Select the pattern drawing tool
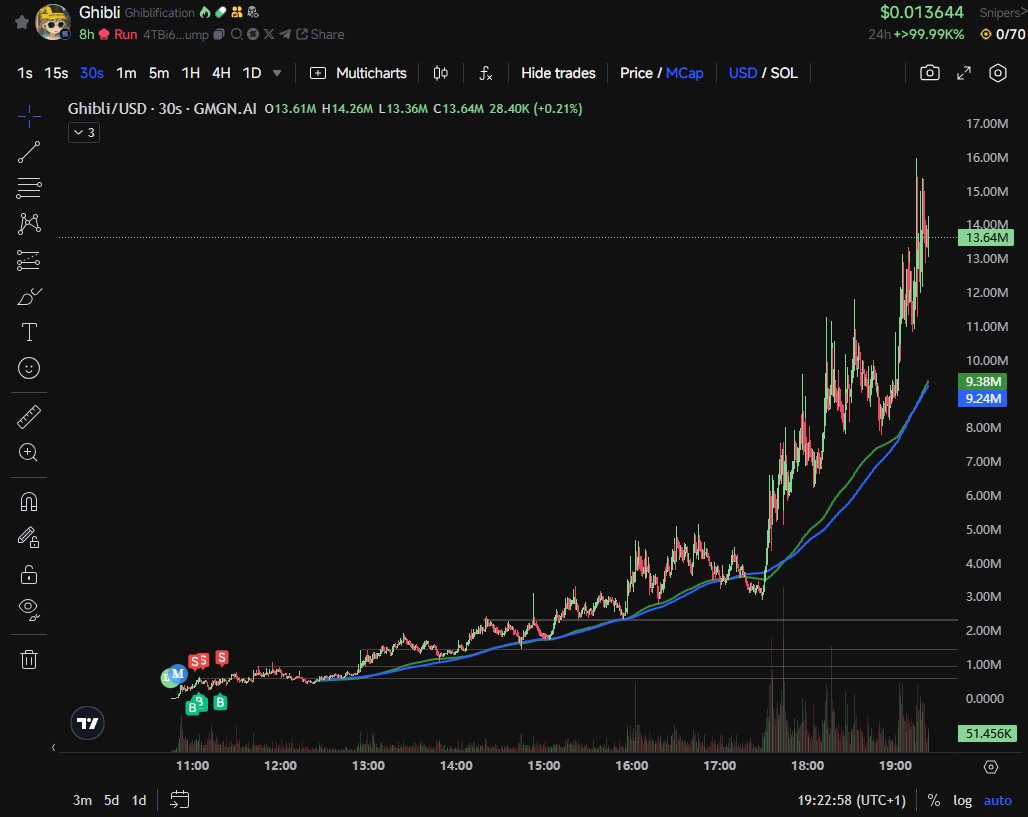 [x=29, y=224]
